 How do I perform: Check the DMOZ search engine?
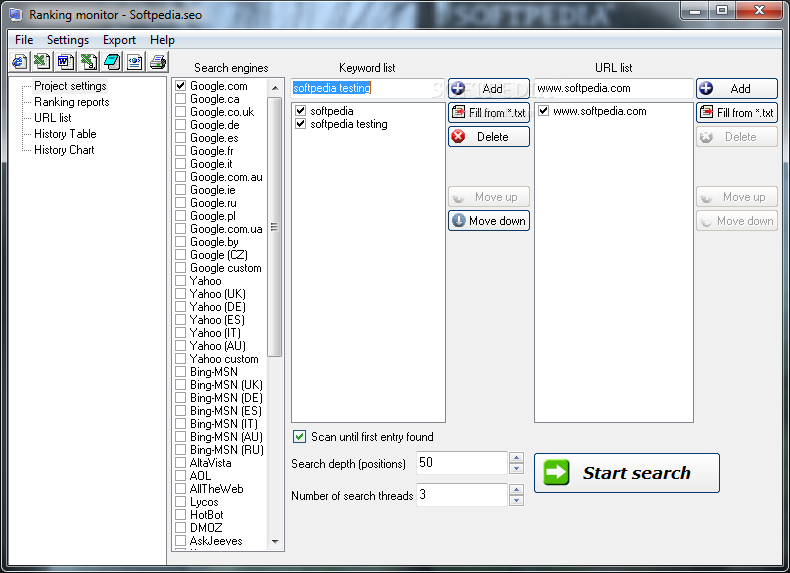point(180,528)
